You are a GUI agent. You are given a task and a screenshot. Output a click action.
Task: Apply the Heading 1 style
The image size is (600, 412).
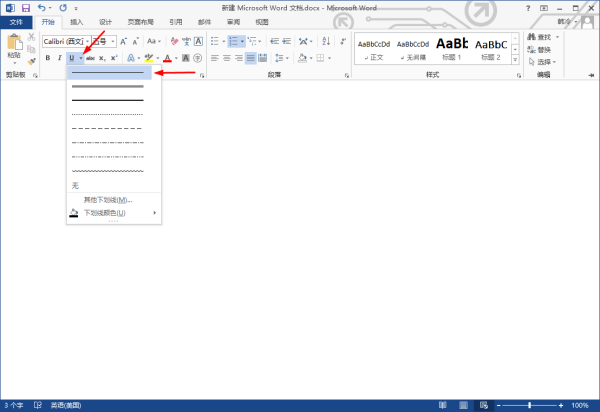pyautogui.click(x=452, y=49)
